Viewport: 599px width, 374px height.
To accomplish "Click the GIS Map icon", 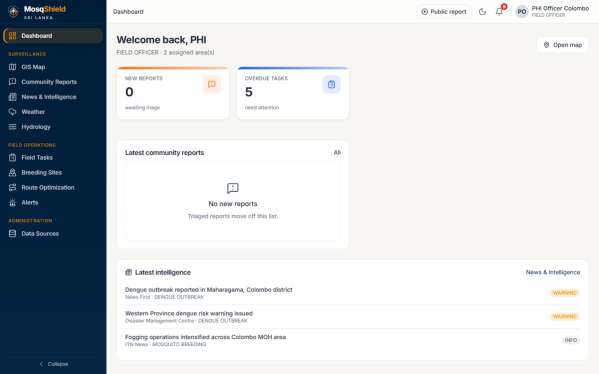I will pos(13,67).
